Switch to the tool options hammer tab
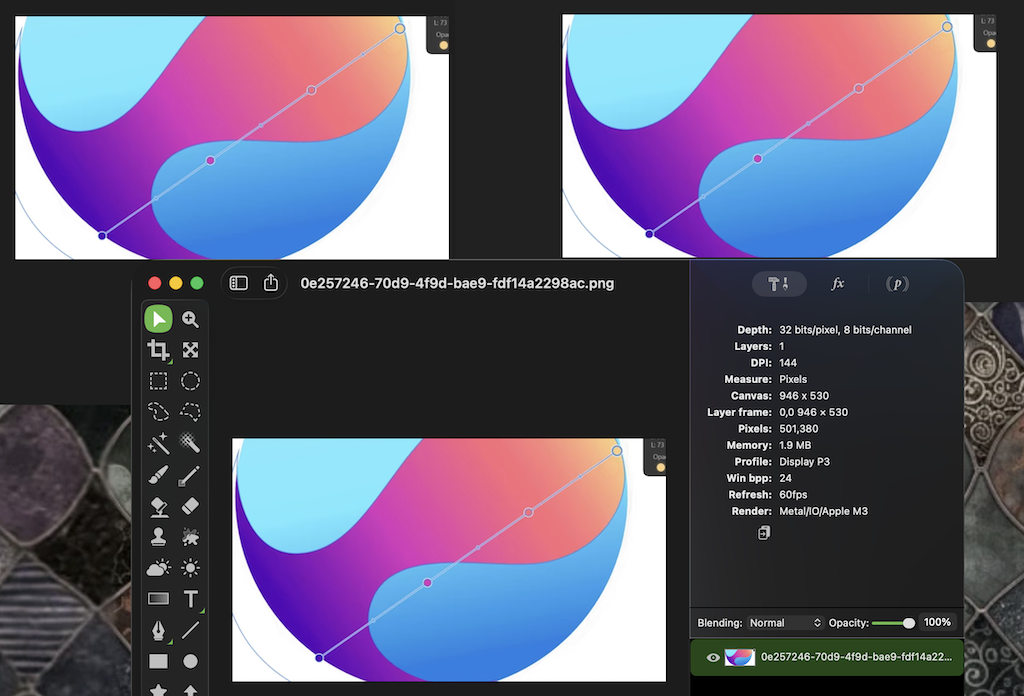 pos(778,284)
